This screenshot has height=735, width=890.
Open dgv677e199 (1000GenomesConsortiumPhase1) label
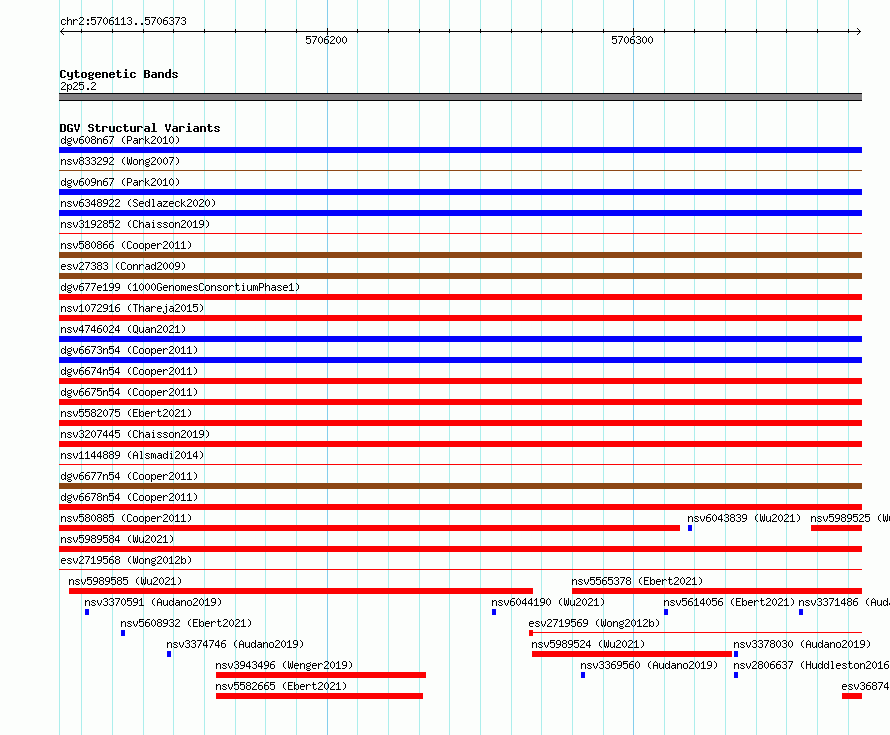[x=180, y=287]
